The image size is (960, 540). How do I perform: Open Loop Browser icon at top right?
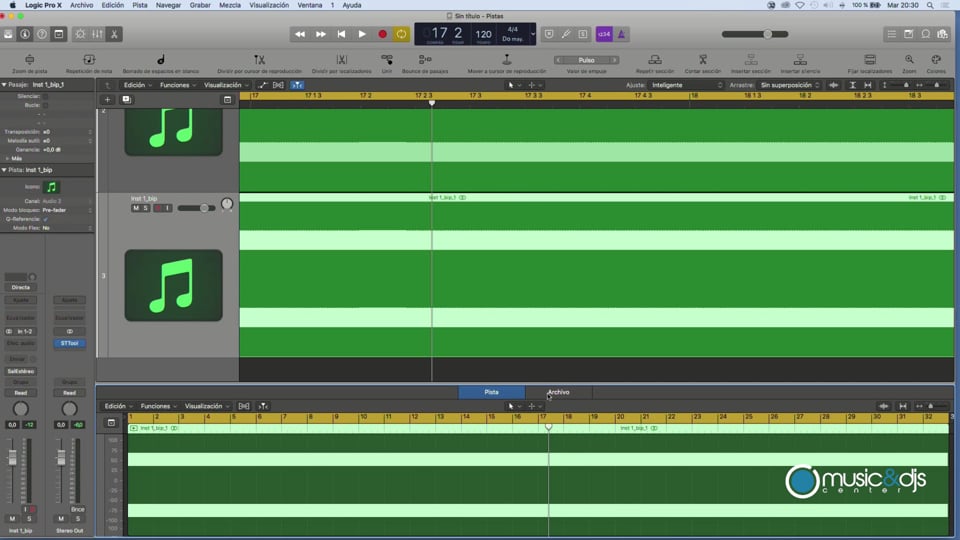pos(926,34)
